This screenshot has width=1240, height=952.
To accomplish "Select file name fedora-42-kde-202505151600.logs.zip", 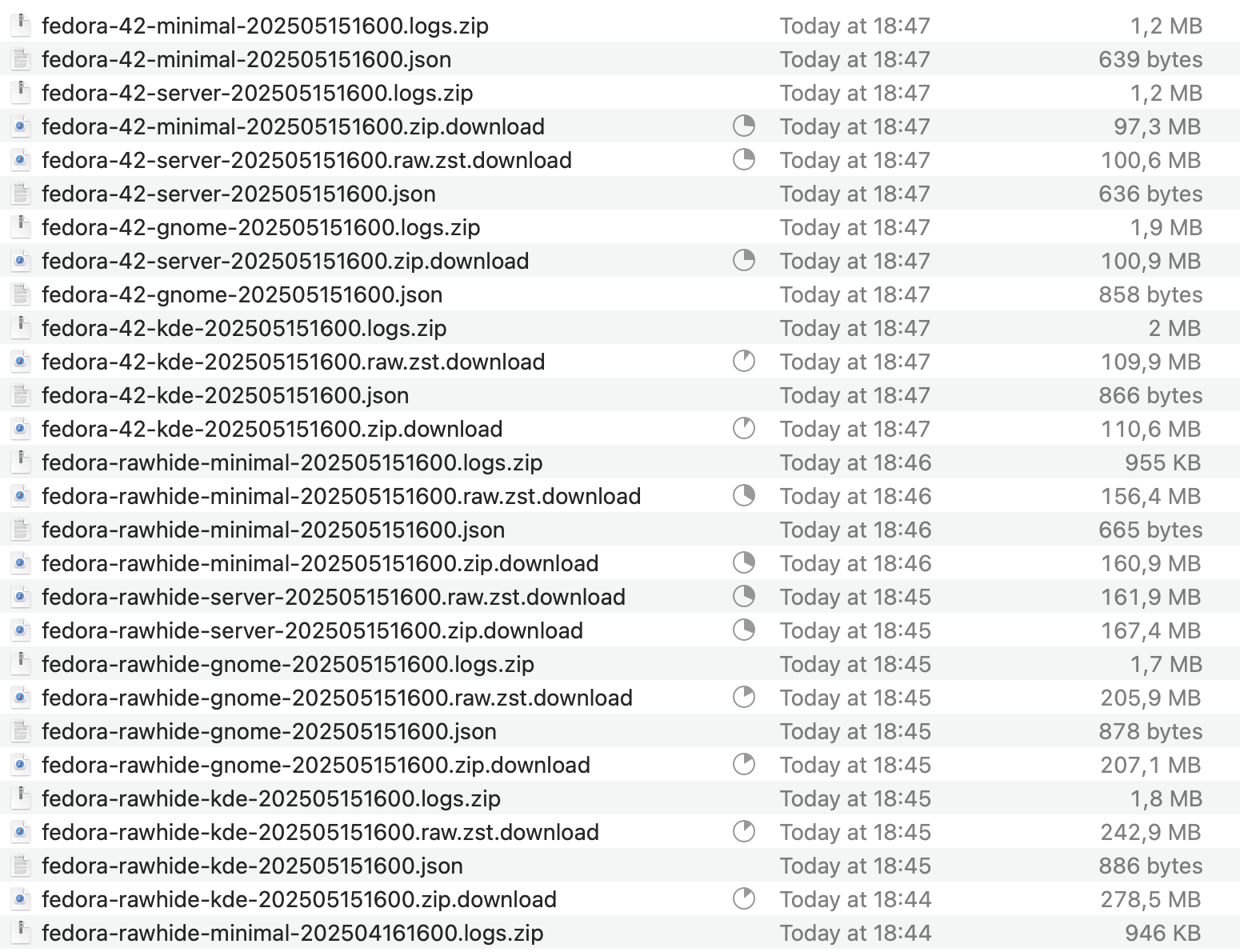I will coord(244,328).
